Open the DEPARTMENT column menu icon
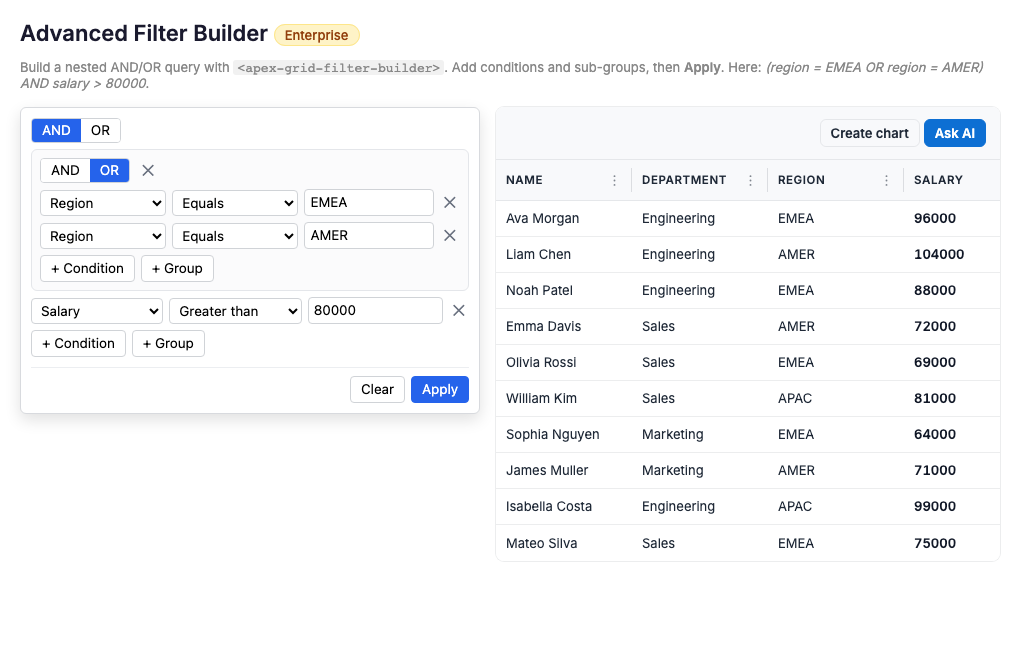The height and width of the screenshot is (650, 1020). [x=750, y=180]
